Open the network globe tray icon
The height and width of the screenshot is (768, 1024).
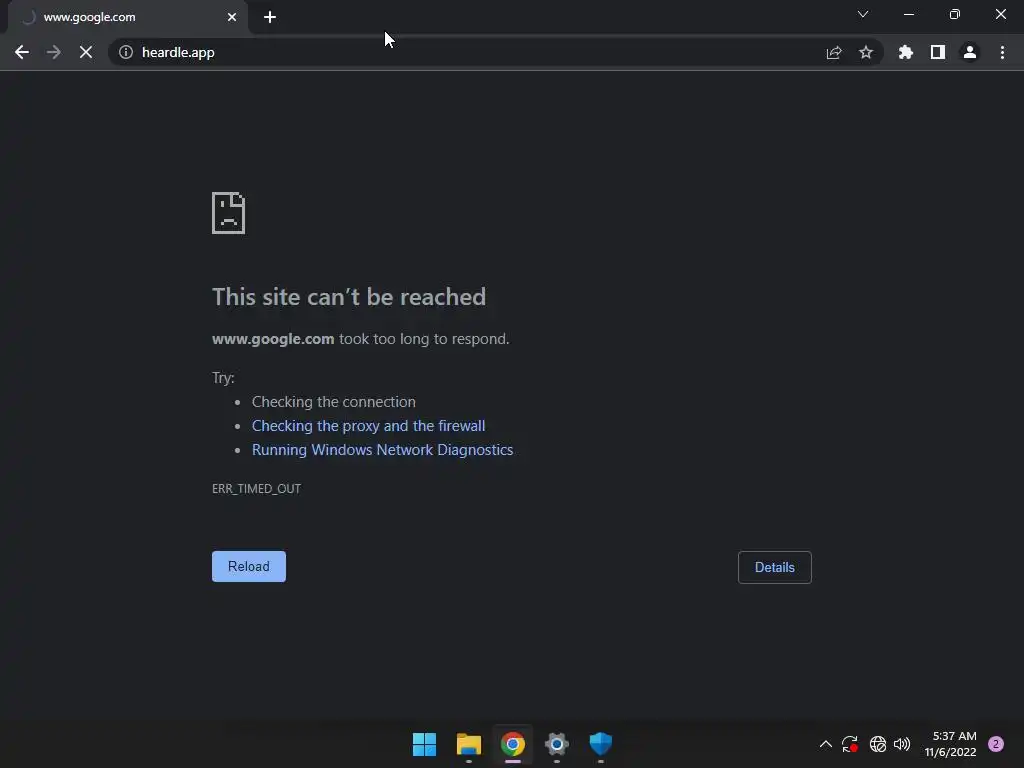click(878, 744)
